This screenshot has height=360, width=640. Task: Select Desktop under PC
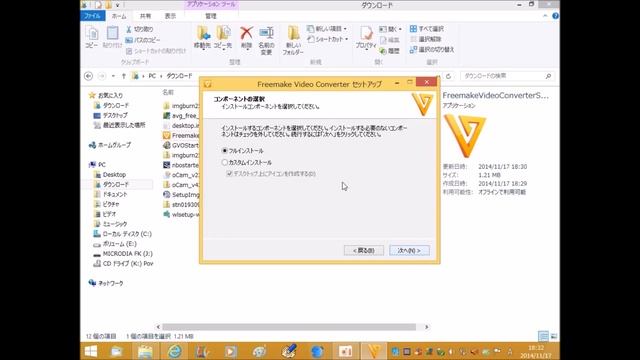[x=110, y=174]
